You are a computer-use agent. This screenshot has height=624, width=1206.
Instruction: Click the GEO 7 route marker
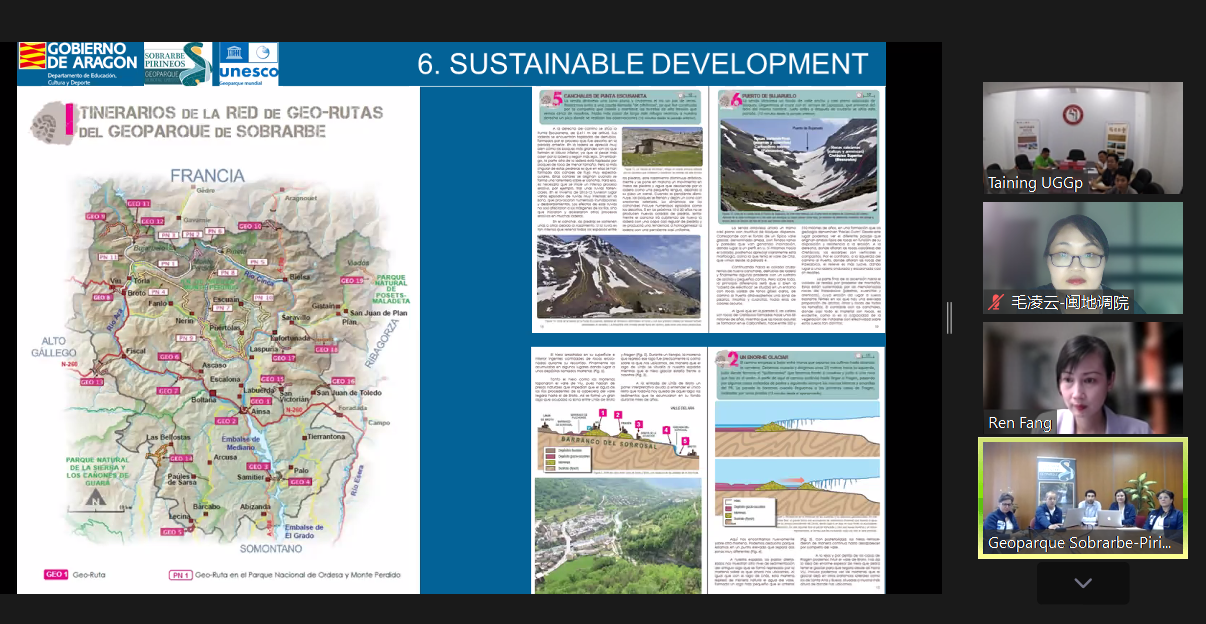(x=168, y=391)
